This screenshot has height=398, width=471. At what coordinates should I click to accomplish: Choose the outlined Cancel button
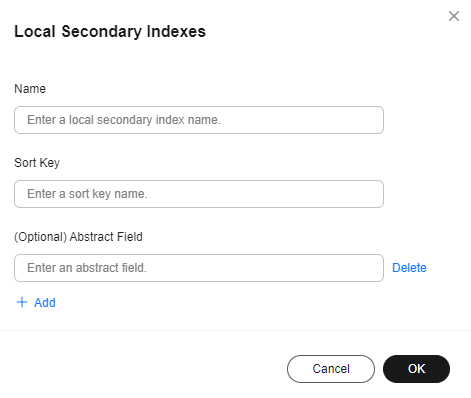tap(331, 369)
